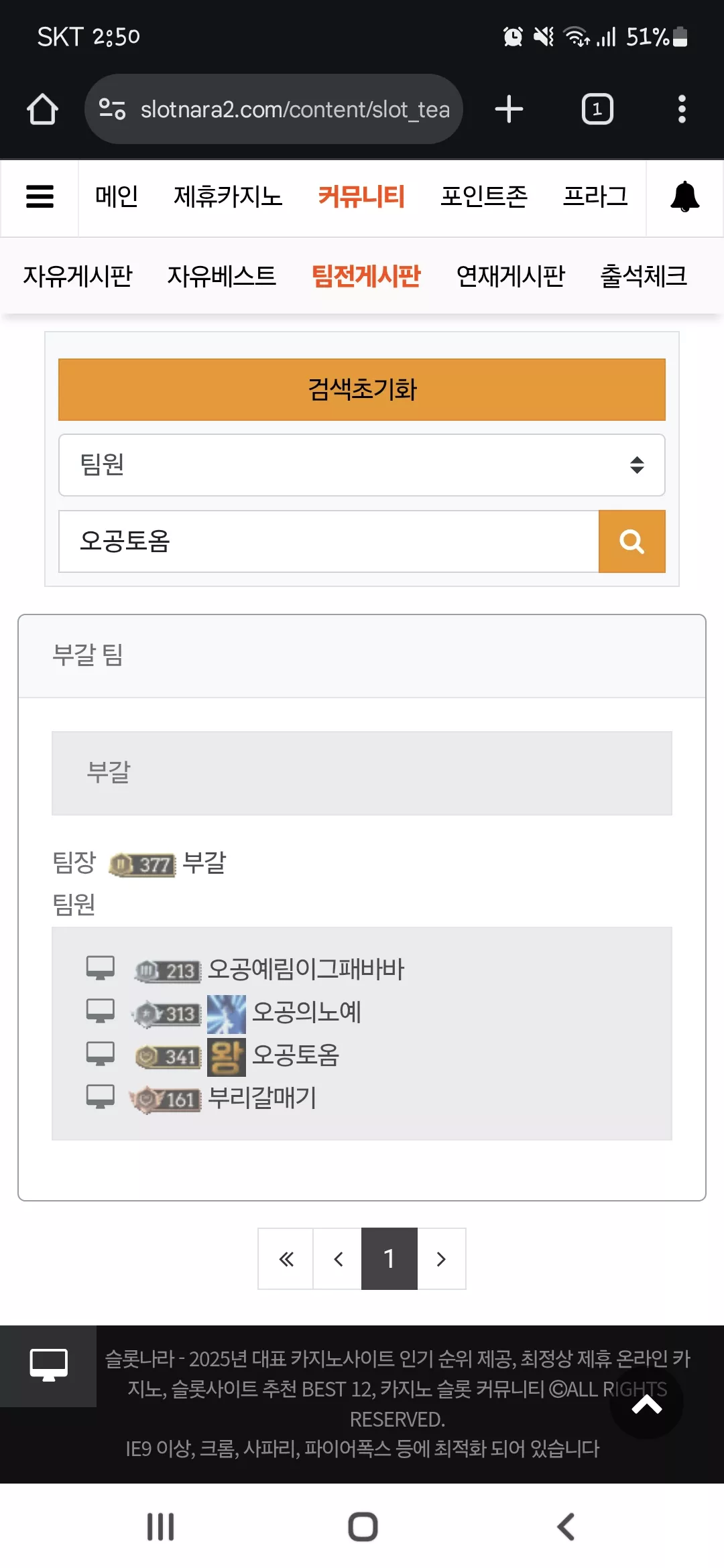
Task: Go to next page with right chevron
Action: tap(441, 1259)
